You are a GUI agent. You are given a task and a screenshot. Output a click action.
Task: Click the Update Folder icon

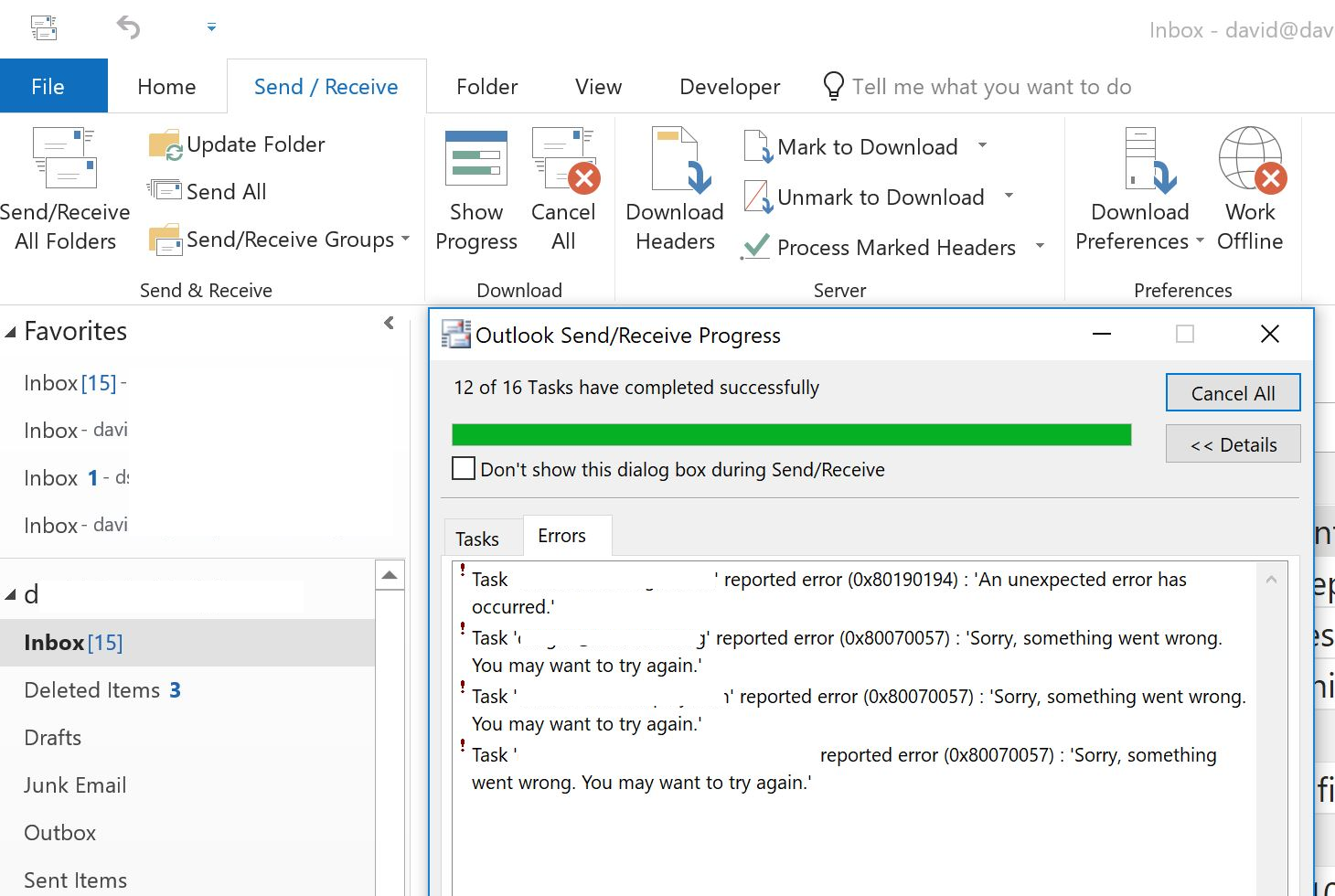[x=166, y=145]
